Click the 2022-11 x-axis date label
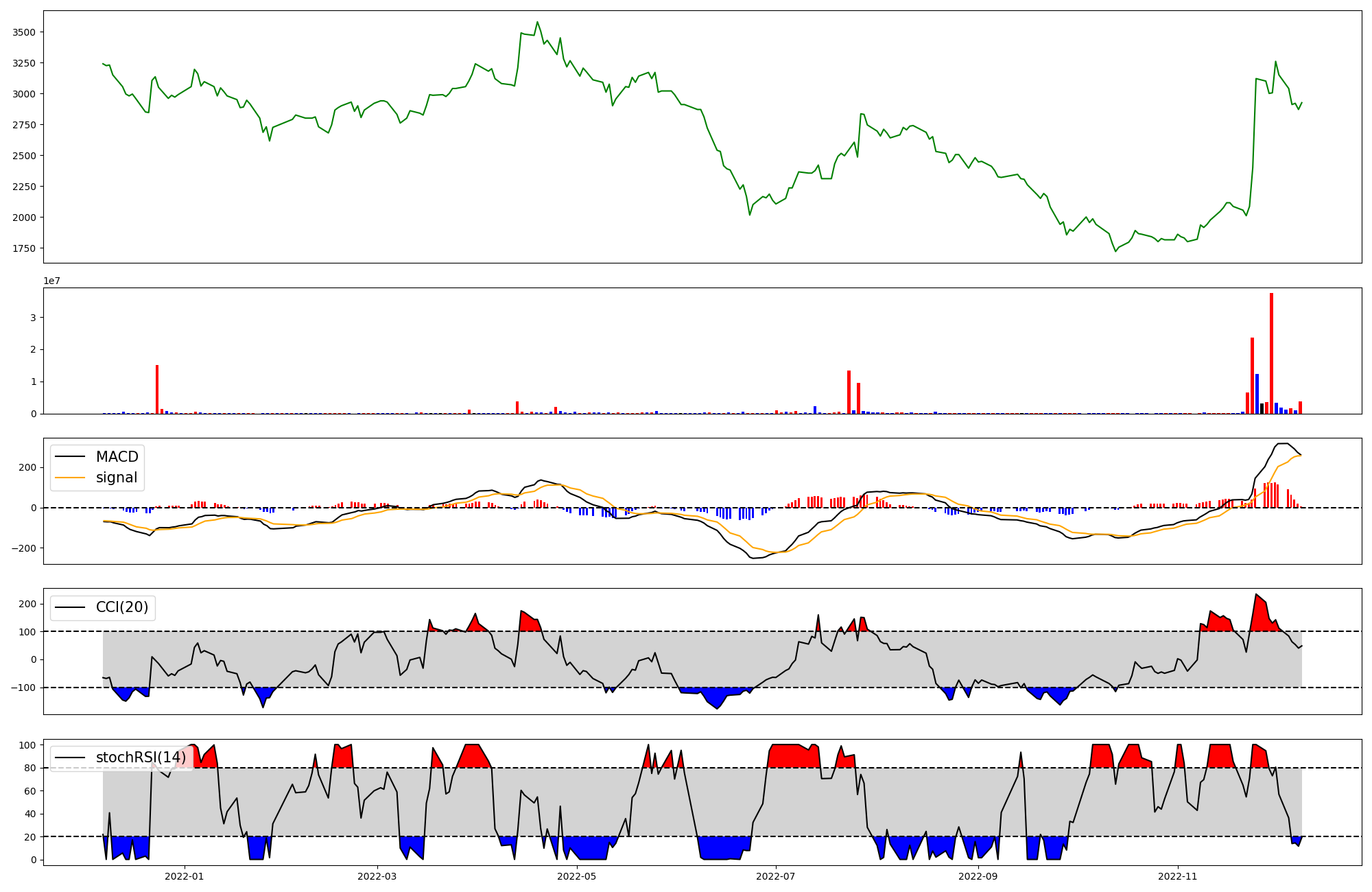The width and height of the screenshot is (1372, 892). (x=1177, y=876)
